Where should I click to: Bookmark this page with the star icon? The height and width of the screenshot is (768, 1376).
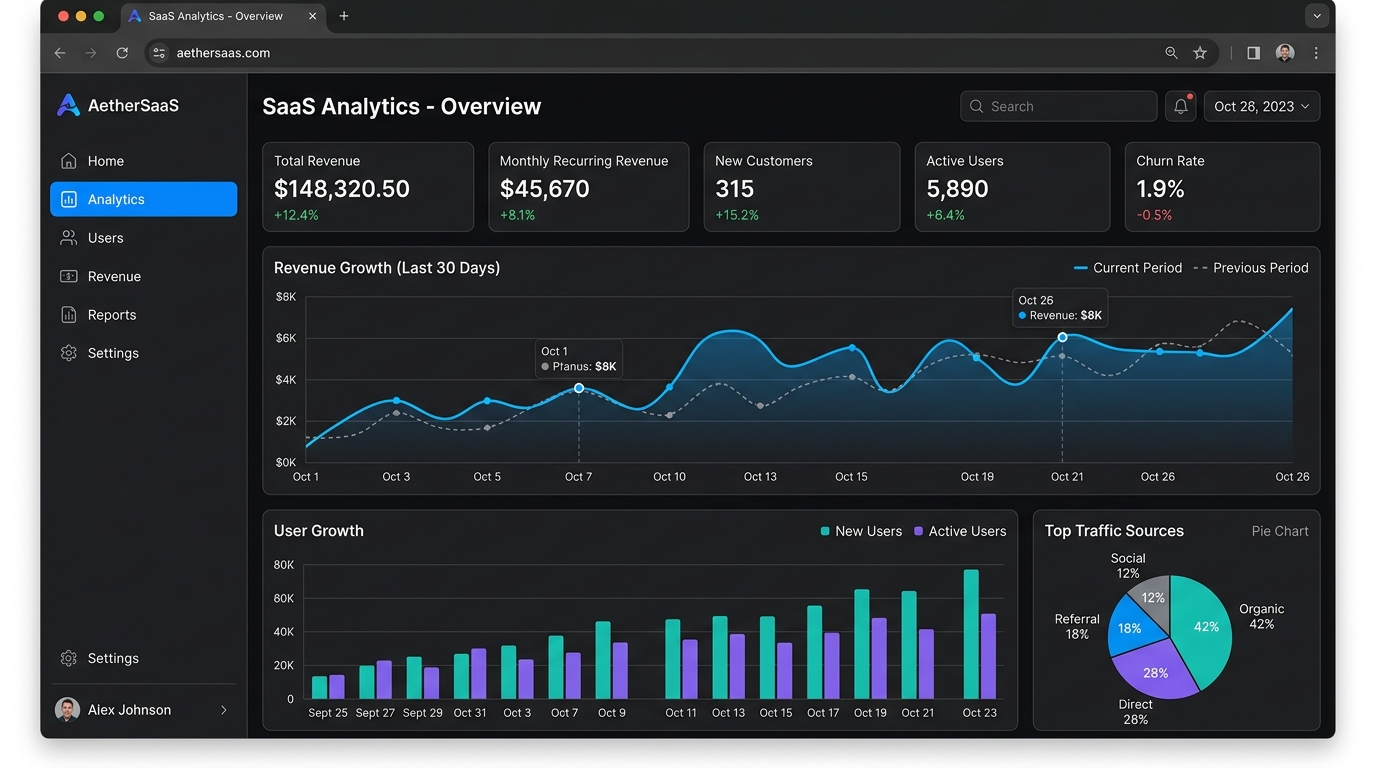[1200, 53]
